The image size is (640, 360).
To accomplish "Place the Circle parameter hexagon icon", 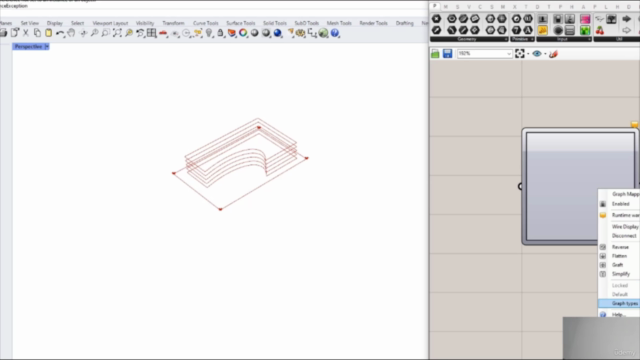I will [x=452, y=19].
